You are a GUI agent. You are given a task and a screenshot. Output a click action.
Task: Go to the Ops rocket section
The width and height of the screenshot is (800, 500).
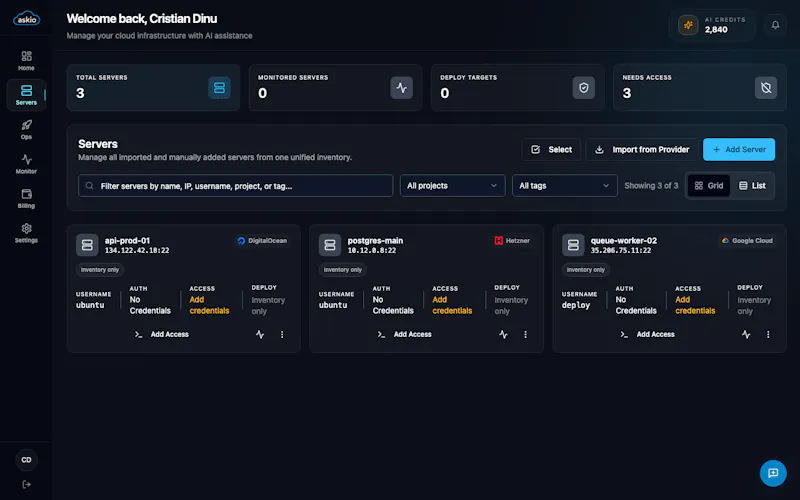click(x=26, y=130)
